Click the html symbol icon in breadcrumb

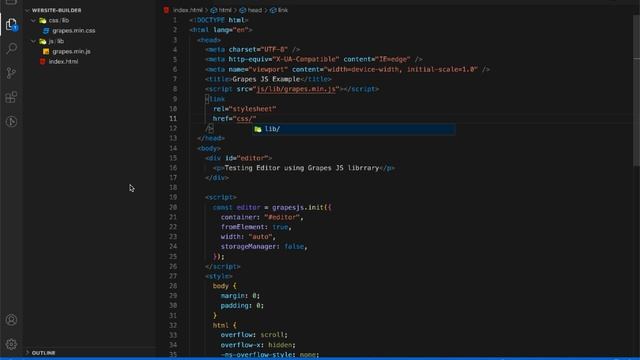pos(213,10)
